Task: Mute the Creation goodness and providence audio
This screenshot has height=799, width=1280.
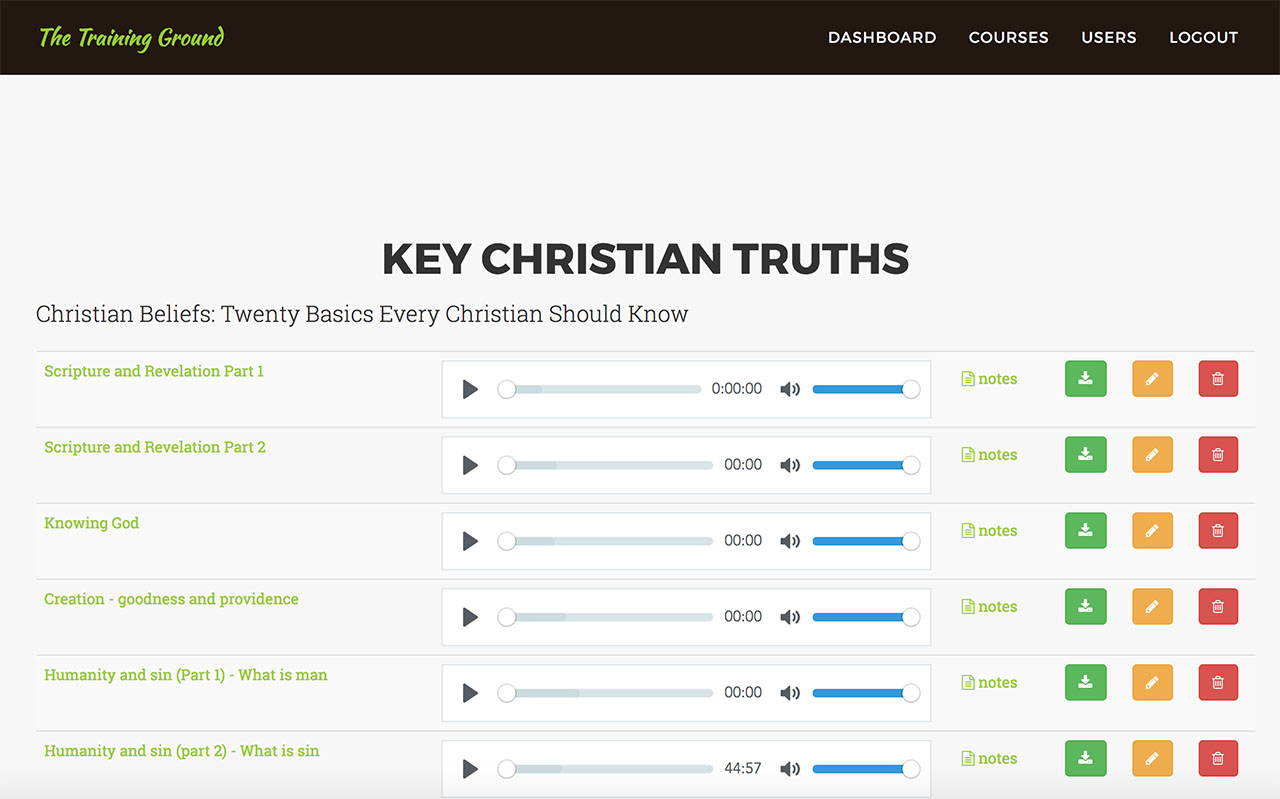Action: 790,617
